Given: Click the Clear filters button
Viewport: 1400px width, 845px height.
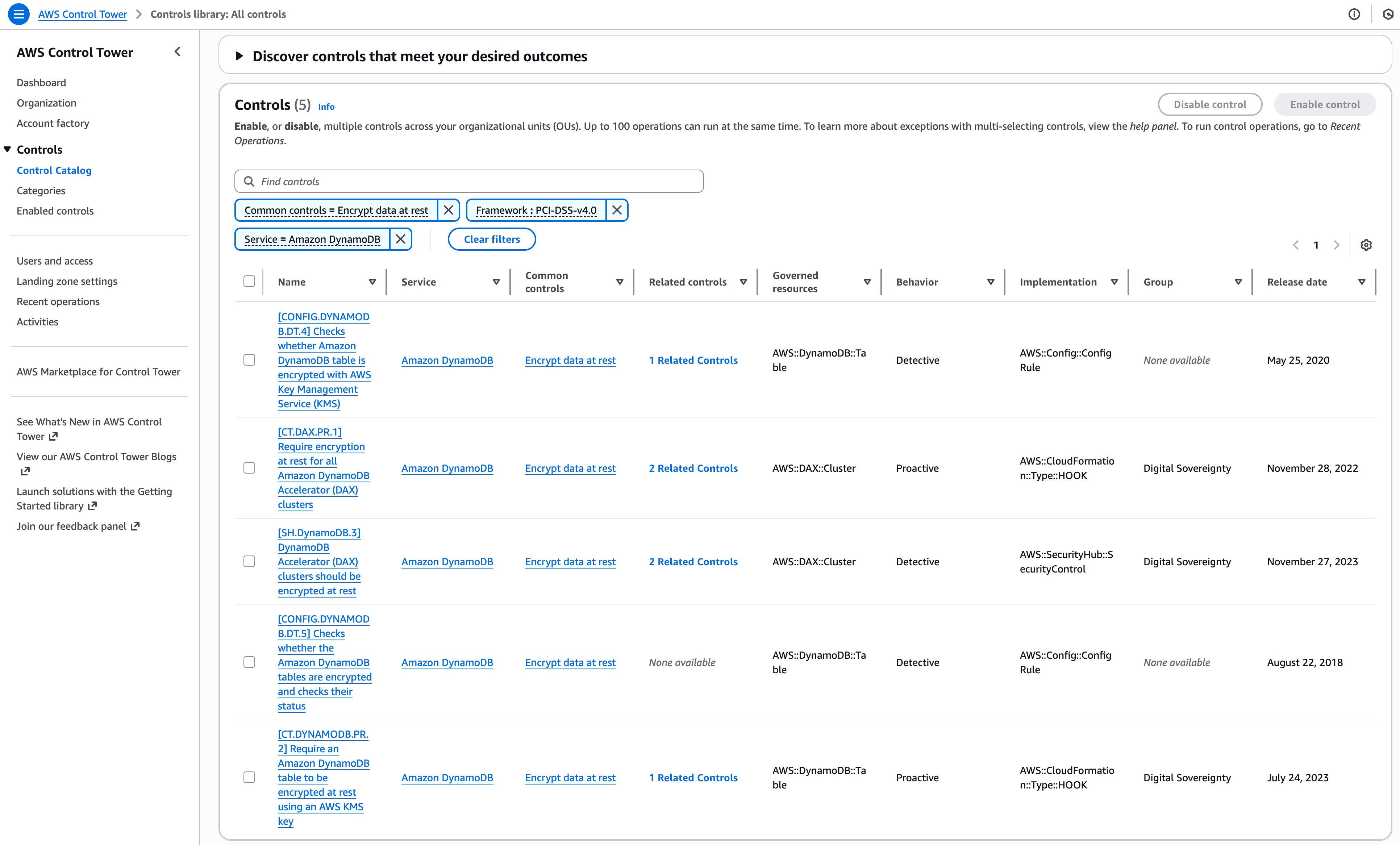Looking at the screenshot, I should 491,239.
